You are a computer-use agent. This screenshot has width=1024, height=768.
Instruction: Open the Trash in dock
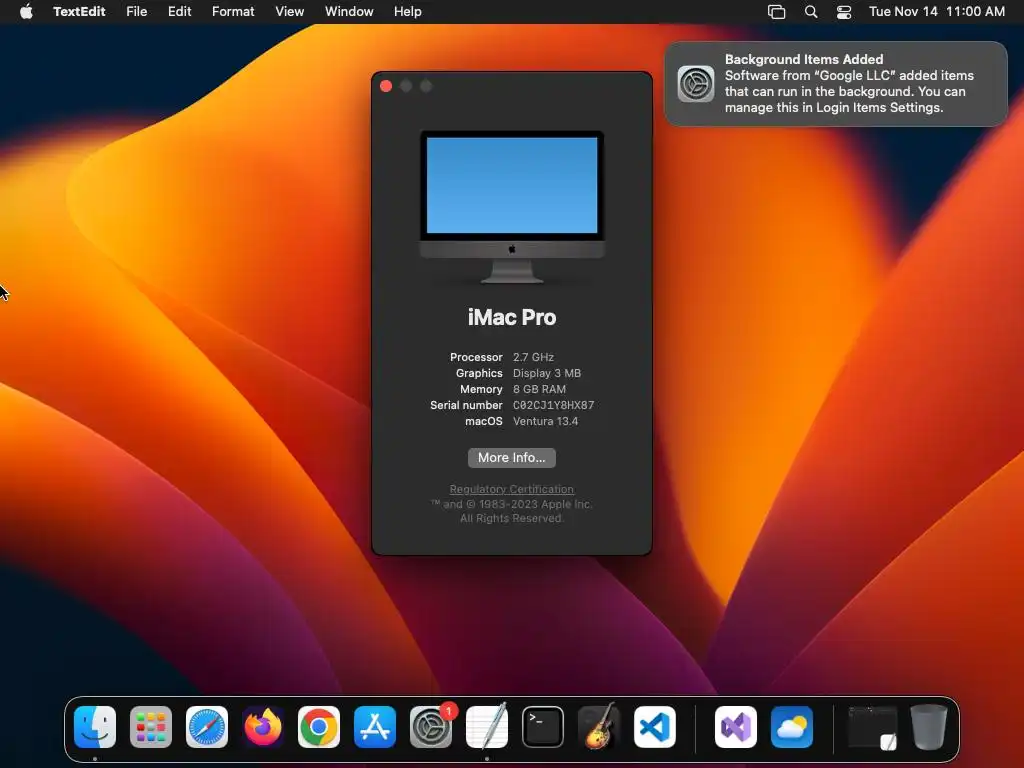pyautogui.click(x=929, y=726)
